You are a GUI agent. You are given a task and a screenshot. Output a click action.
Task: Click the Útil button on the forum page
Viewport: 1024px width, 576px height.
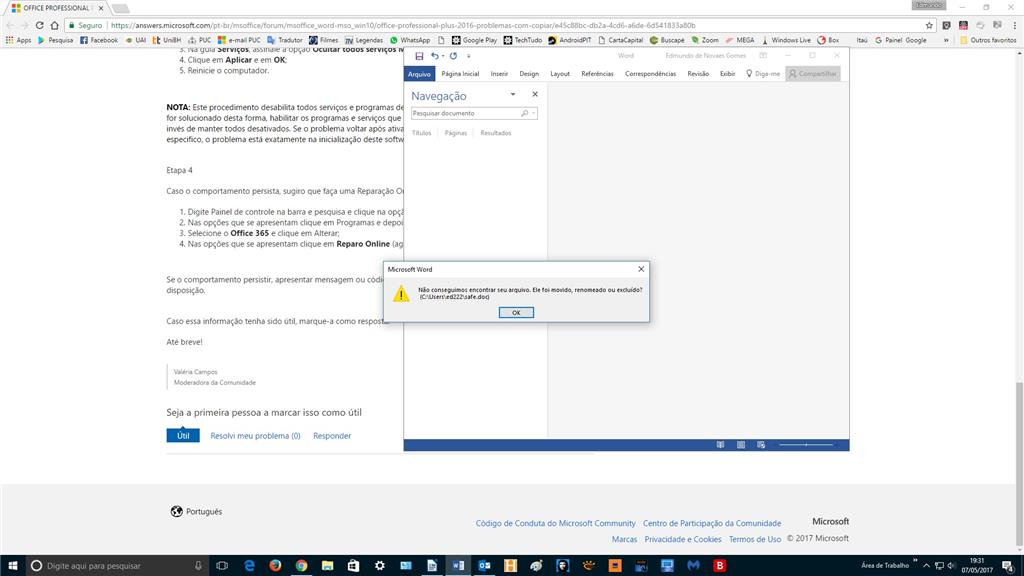pos(183,436)
